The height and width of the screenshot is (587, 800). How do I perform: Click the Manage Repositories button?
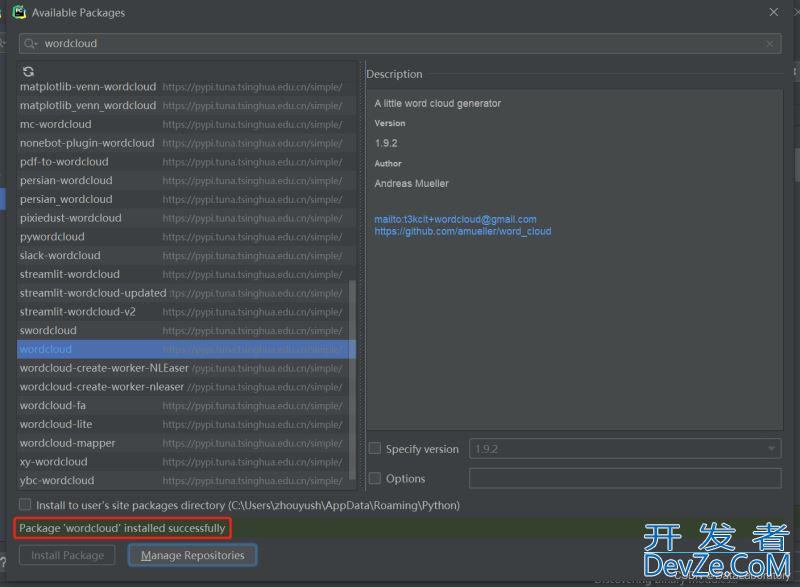tap(192, 555)
